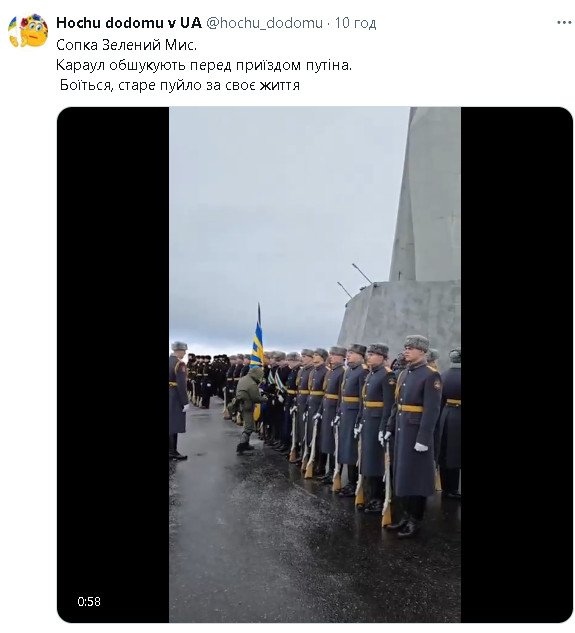575x633 pixels.
Task: Open the Hochu dodomu emoji profile avatar
Action: pos(28,31)
